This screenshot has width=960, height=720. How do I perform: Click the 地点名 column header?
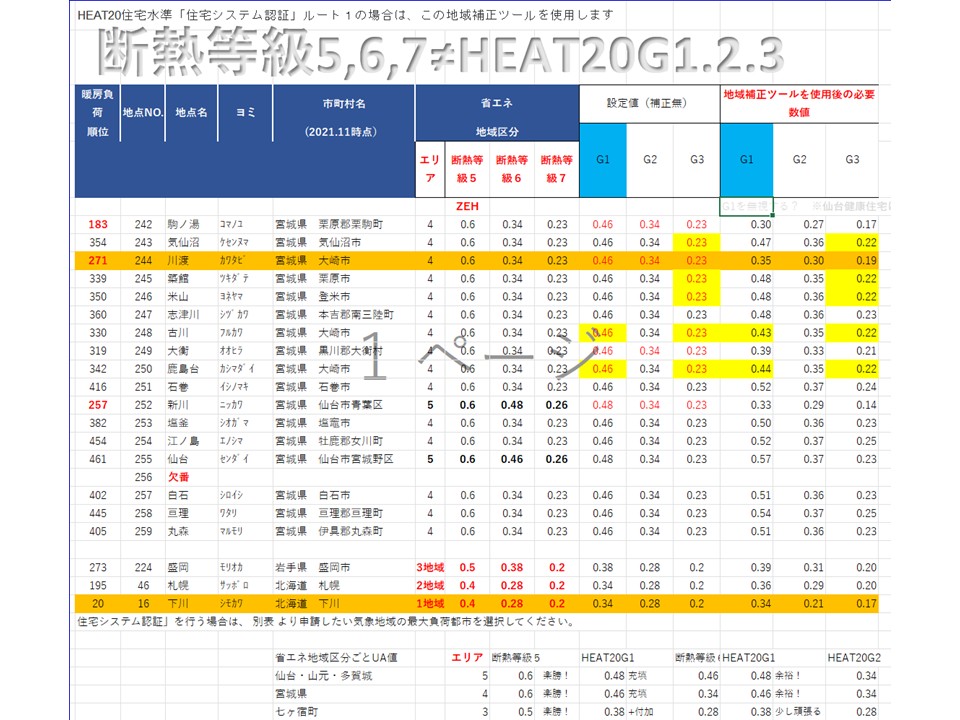[x=191, y=113]
